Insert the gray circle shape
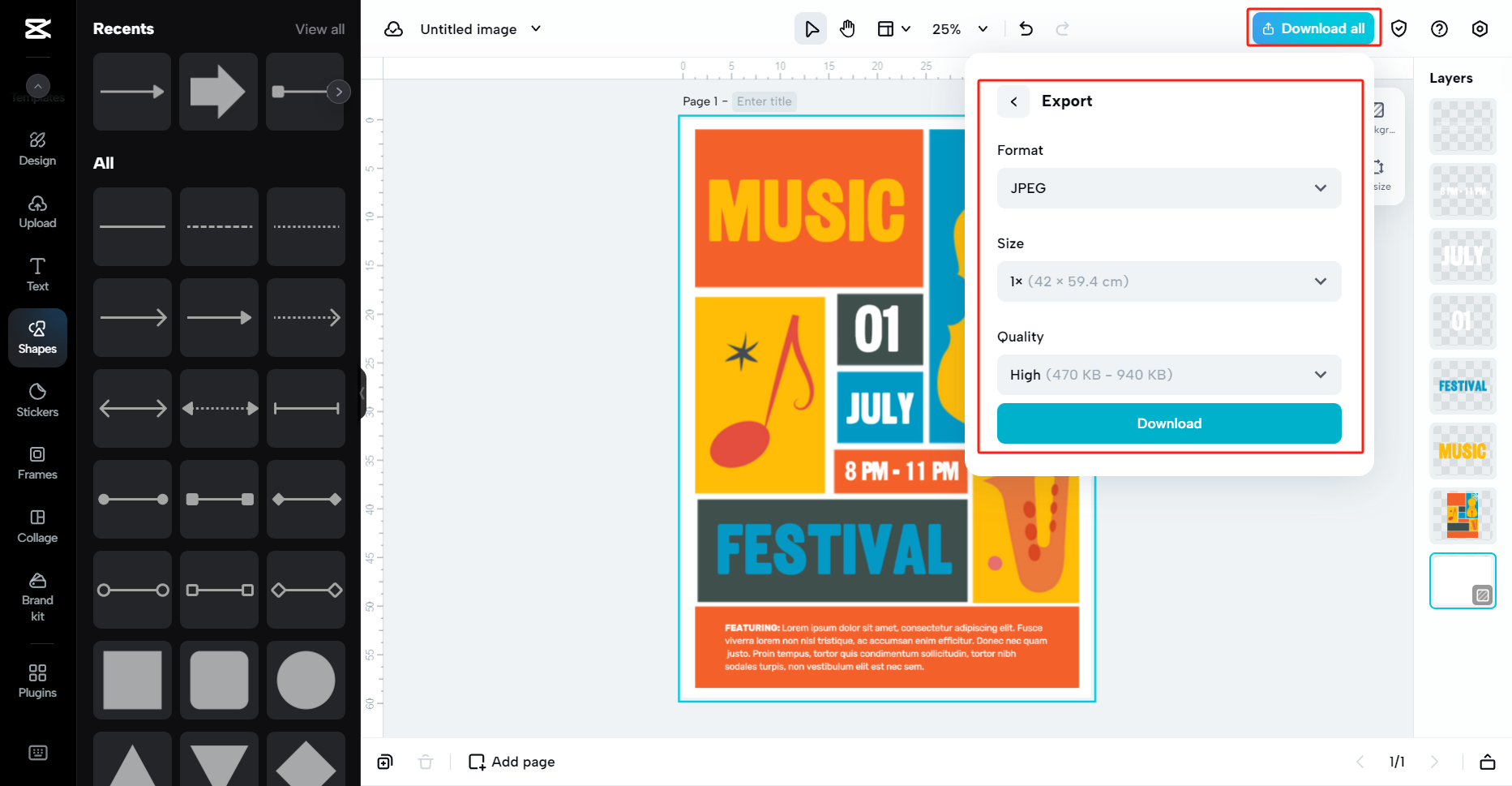This screenshot has width=1512, height=786. (x=306, y=680)
